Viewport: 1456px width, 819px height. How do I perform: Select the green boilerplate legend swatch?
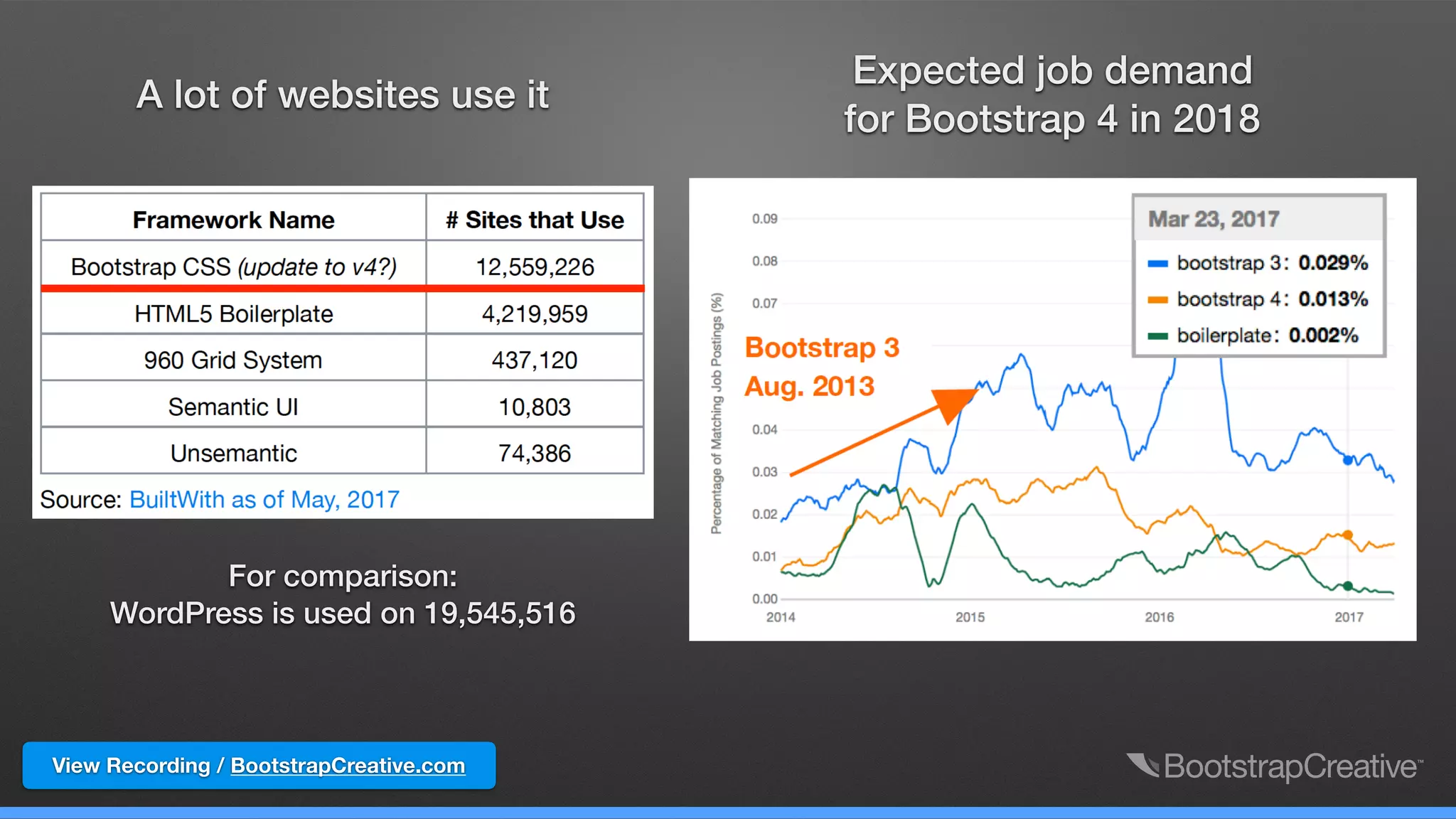pos(1158,336)
